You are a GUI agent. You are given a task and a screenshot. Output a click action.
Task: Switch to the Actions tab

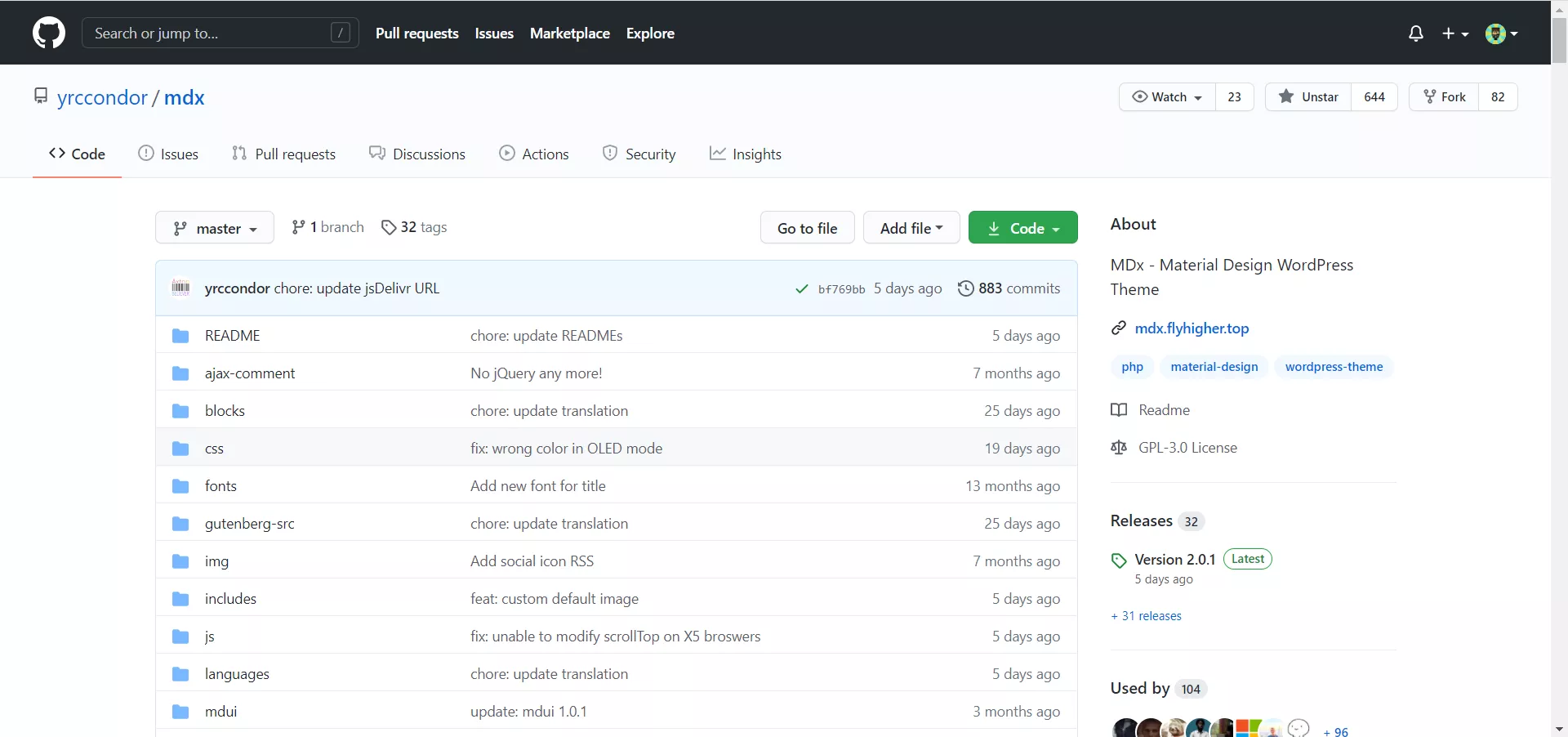point(534,154)
